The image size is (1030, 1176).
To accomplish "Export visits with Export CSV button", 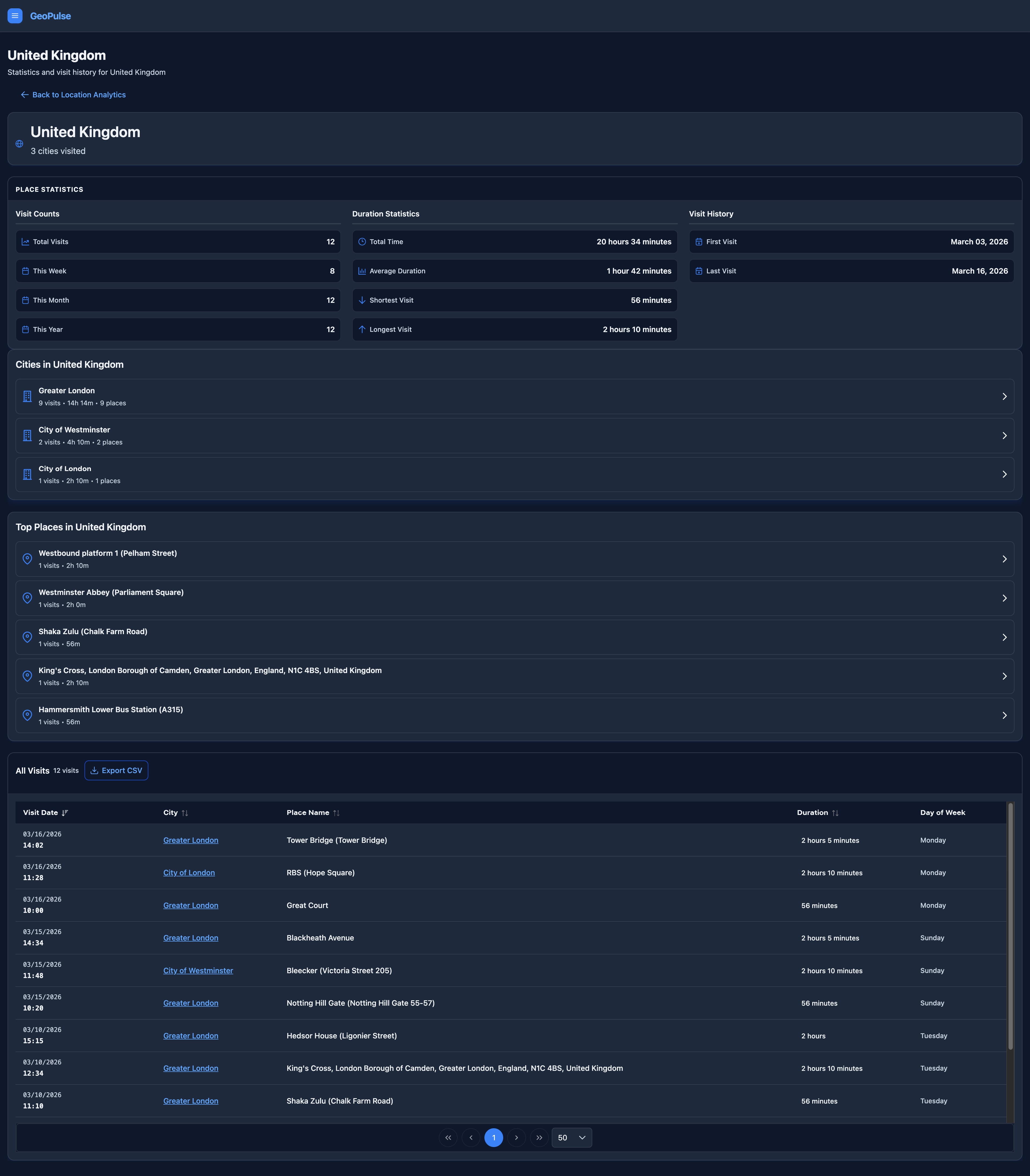I will 116,771.
